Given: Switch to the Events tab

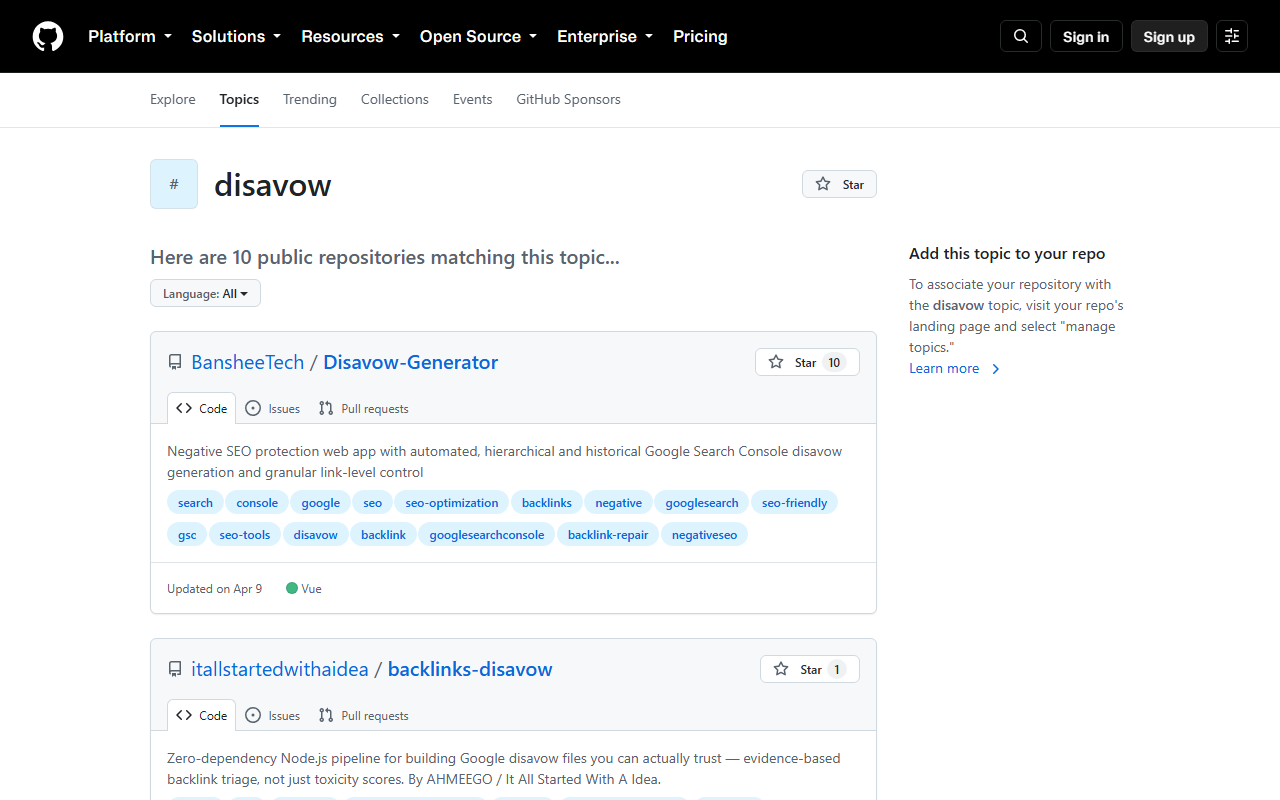Looking at the screenshot, I should (x=472, y=99).
